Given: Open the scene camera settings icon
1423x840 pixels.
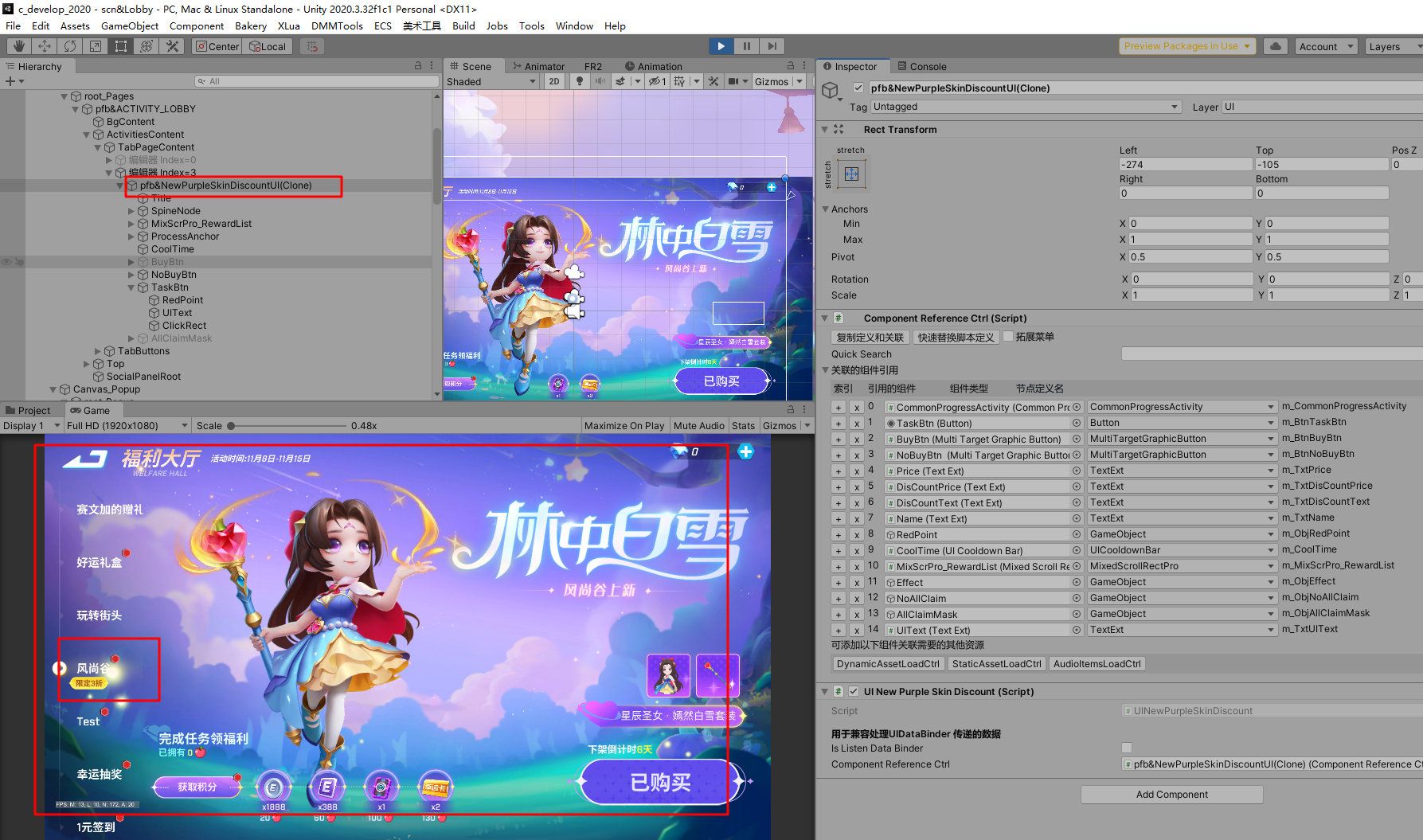Looking at the screenshot, I should [733, 81].
